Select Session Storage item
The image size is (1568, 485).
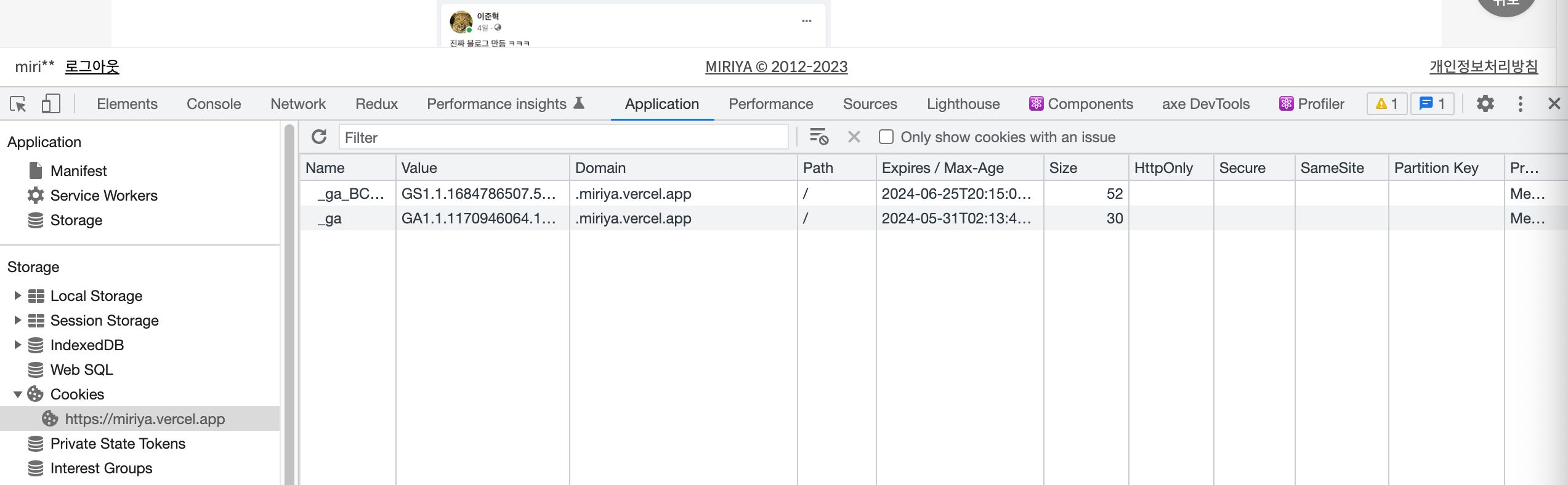tap(105, 320)
